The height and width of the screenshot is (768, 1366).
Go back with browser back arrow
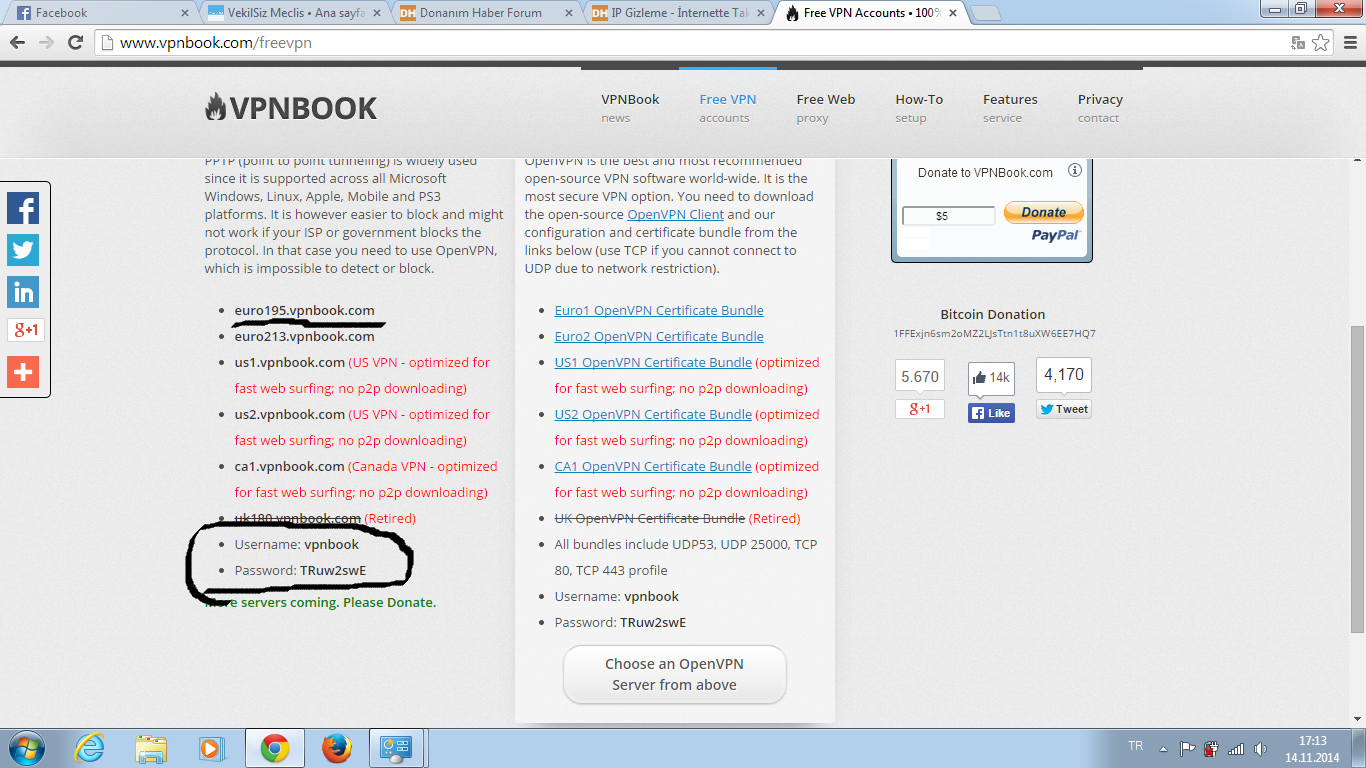pos(17,43)
